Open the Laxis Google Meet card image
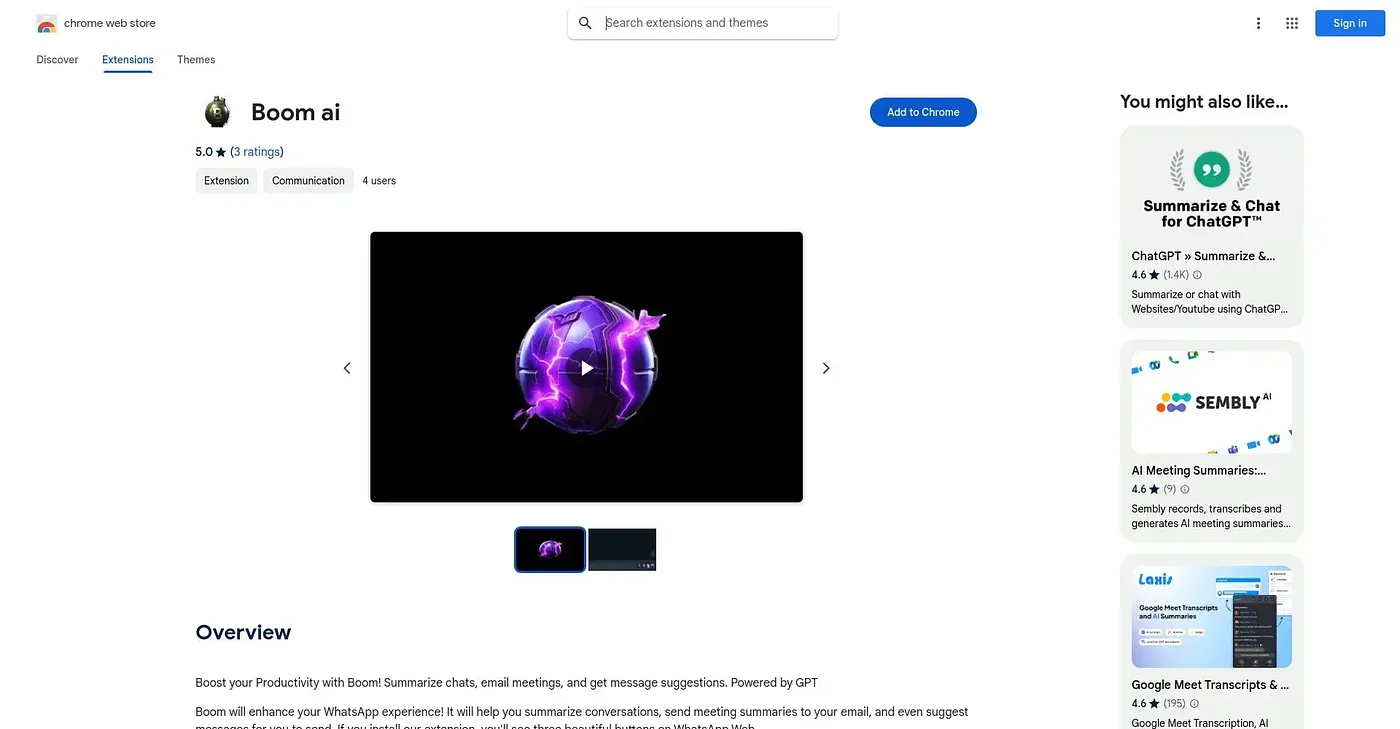1400x729 pixels. pyautogui.click(x=1212, y=617)
